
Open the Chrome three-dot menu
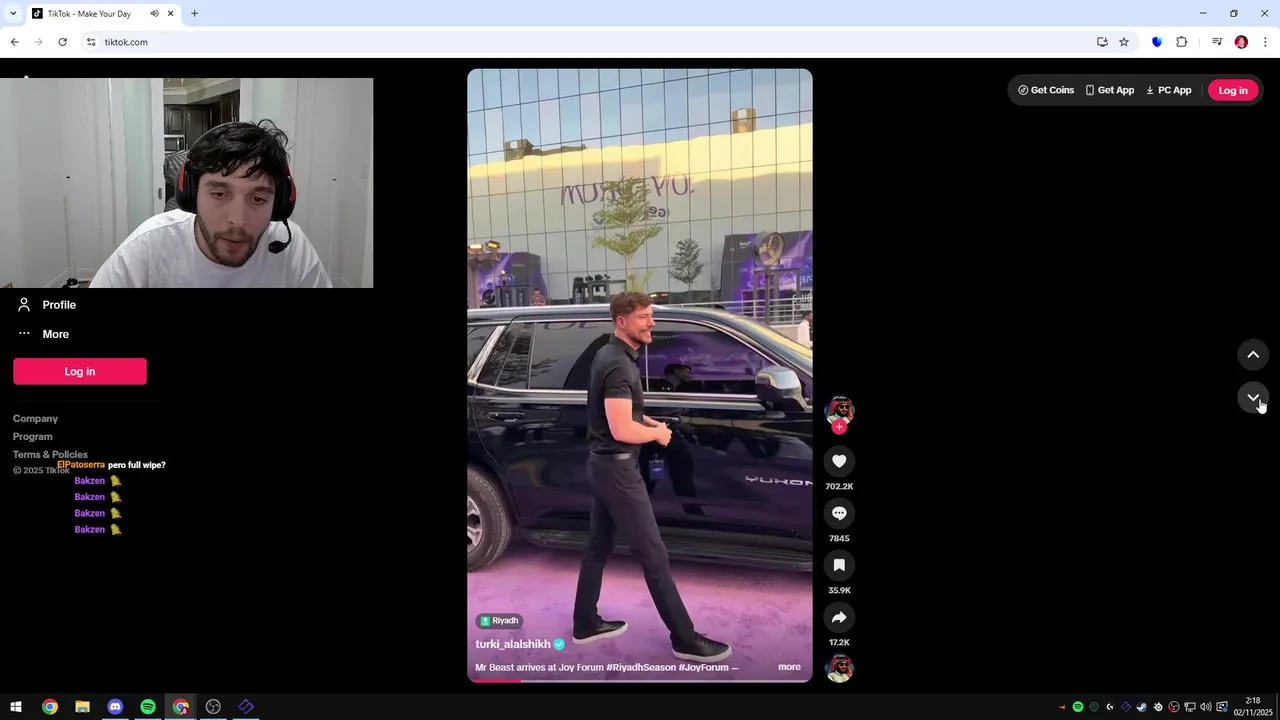[1265, 42]
